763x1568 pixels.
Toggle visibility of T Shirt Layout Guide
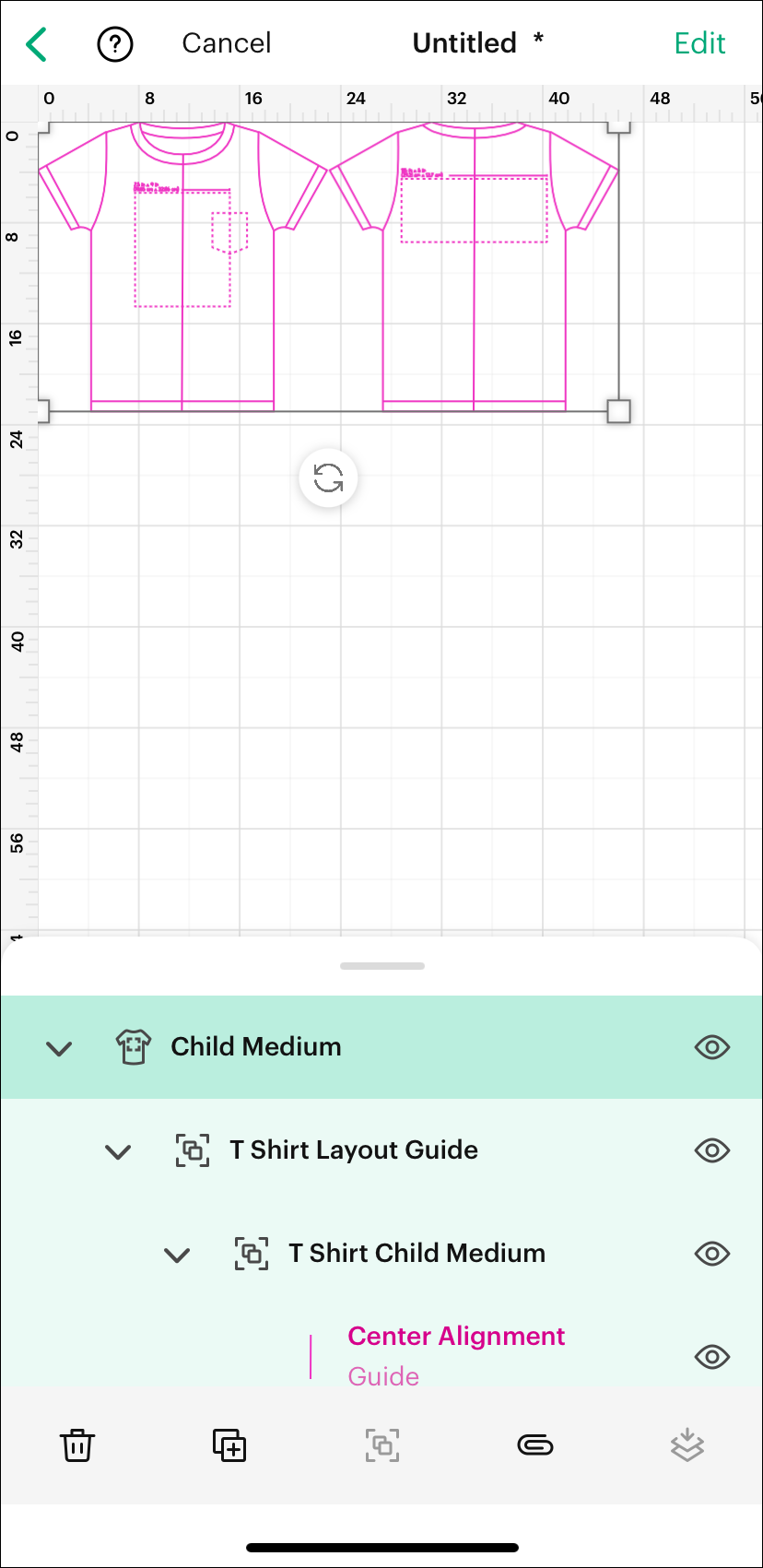click(x=711, y=1150)
